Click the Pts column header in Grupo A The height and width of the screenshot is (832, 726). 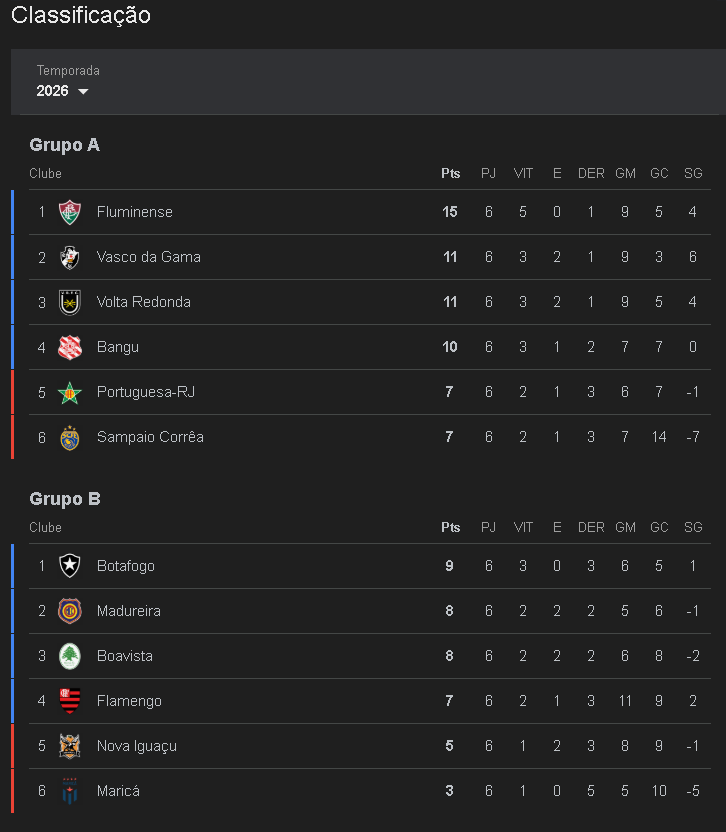[450, 174]
